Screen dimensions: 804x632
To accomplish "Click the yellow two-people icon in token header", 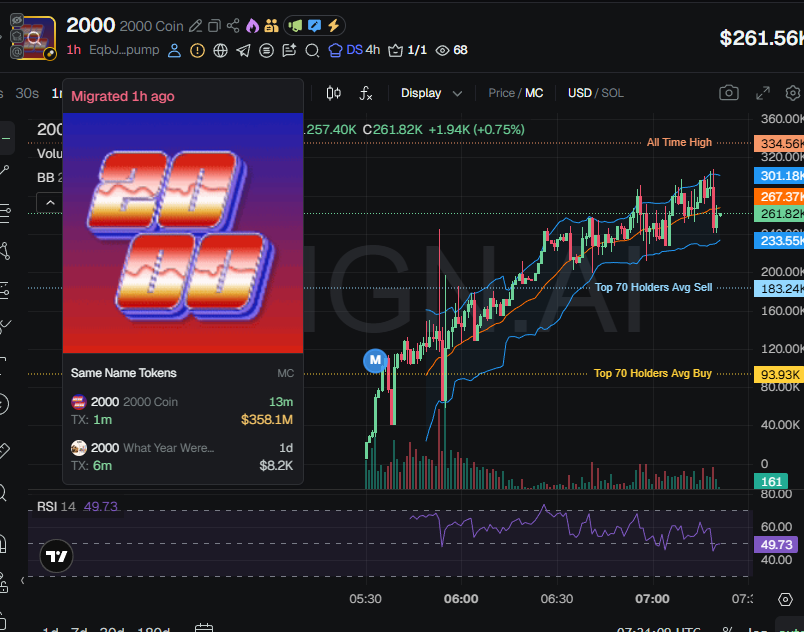I will [x=271, y=26].
